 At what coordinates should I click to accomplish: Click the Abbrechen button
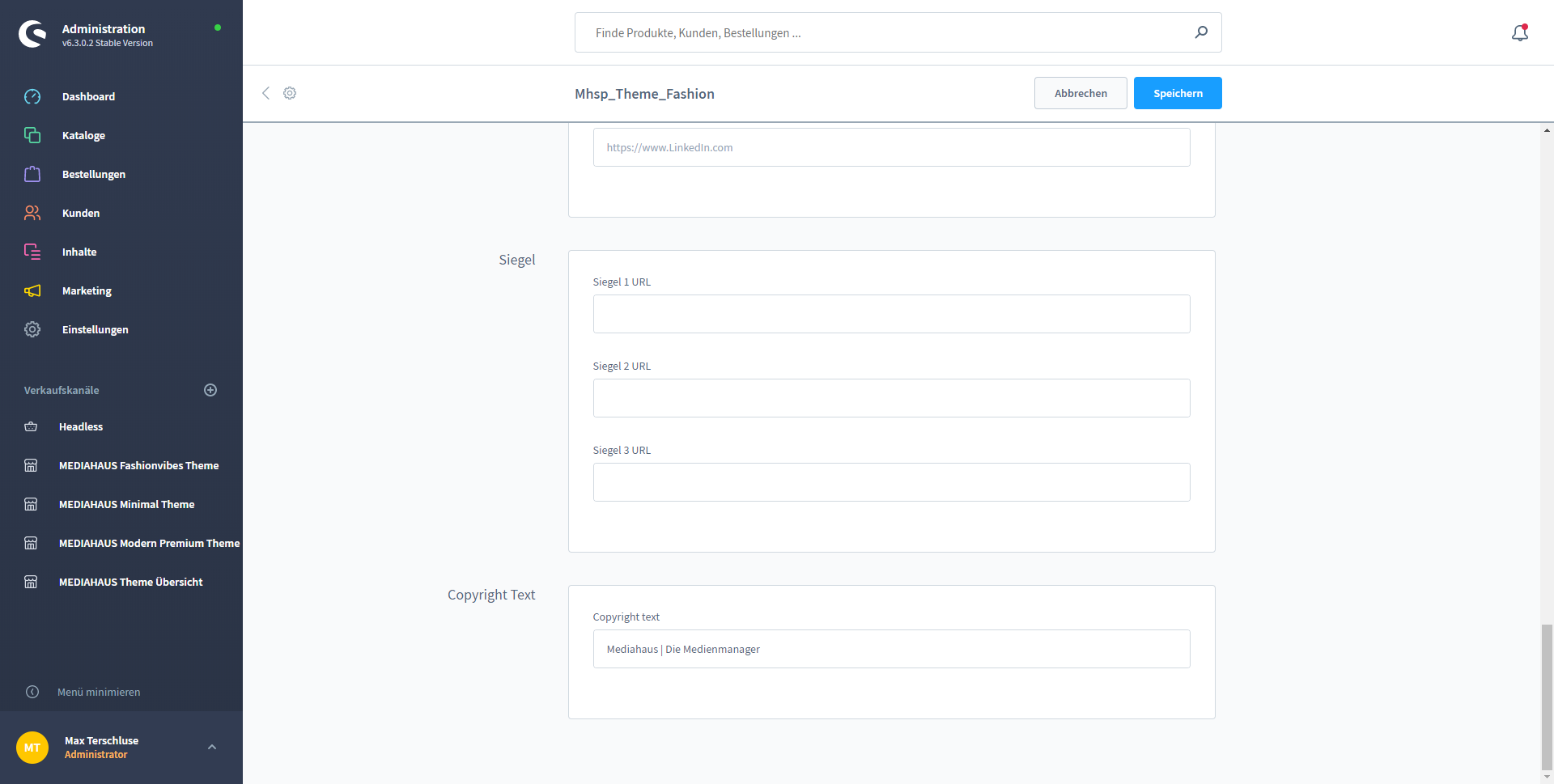tap(1080, 93)
